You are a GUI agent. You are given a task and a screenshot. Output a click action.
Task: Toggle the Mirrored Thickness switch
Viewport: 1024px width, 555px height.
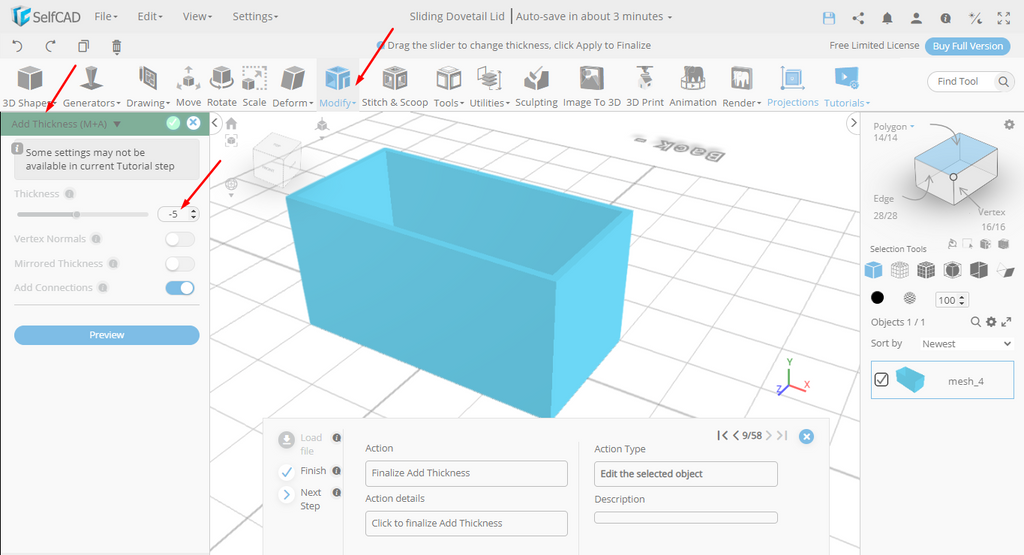tap(180, 264)
